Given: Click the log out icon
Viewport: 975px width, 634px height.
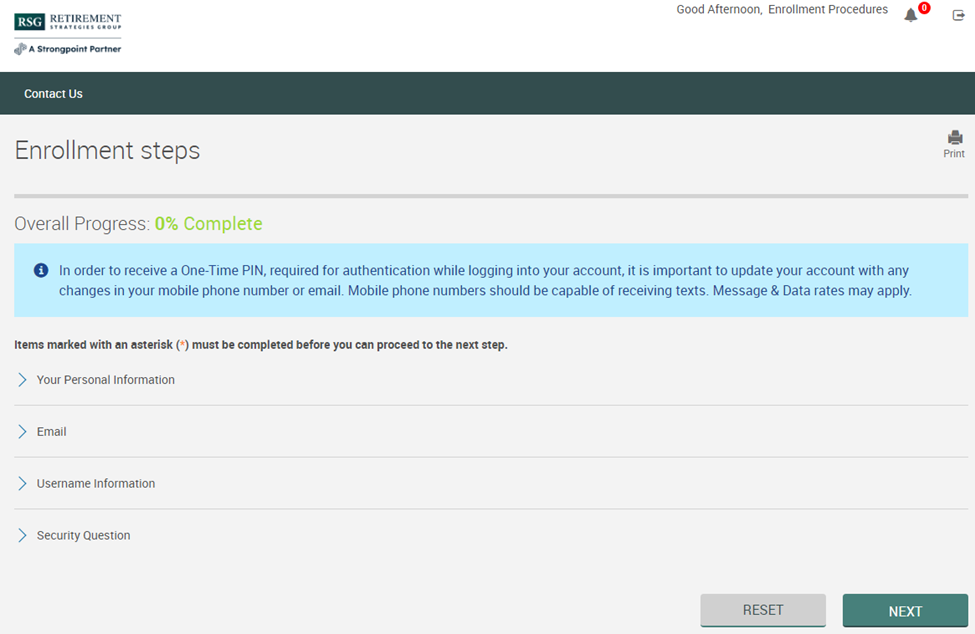Looking at the screenshot, I should 958,15.
